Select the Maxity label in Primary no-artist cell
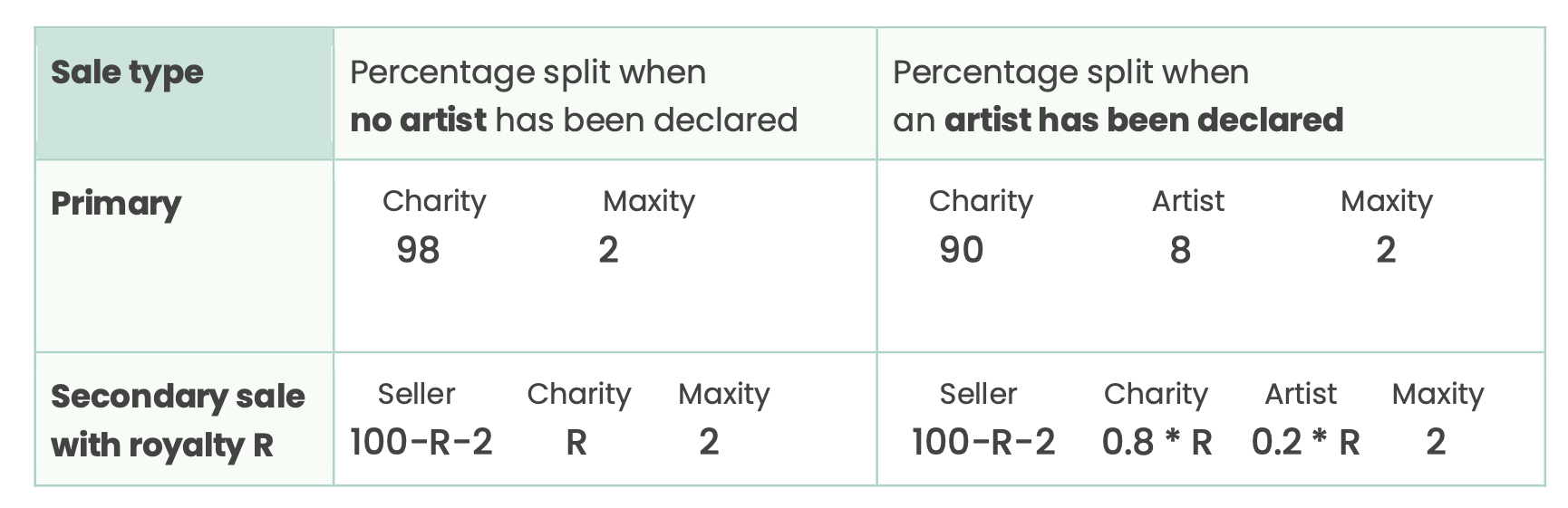 click(x=649, y=201)
